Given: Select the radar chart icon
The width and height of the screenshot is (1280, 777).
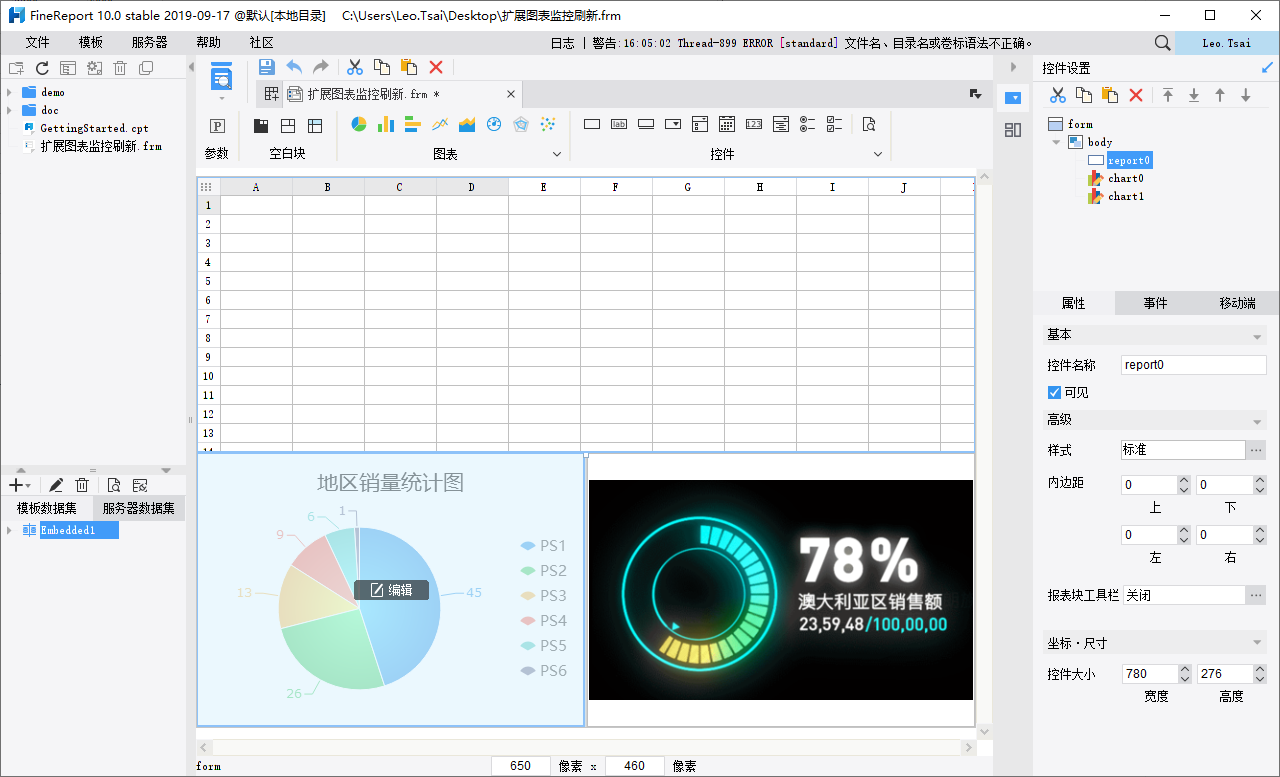Looking at the screenshot, I should coord(520,125).
